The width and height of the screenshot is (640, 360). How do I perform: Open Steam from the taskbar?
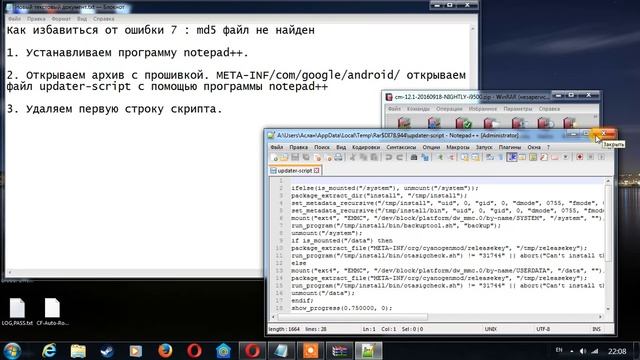(107, 351)
